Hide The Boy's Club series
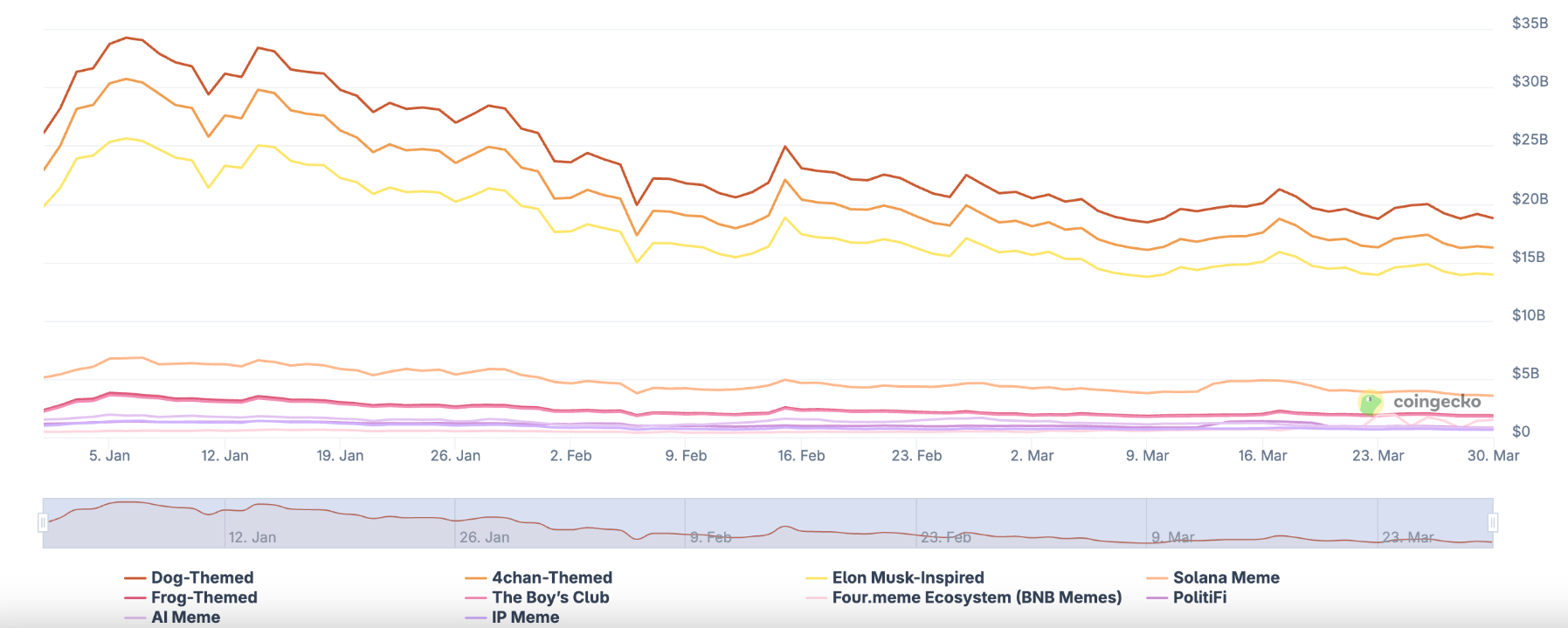Image resolution: width=1568 pixels, height=628 pixels. pos(550,597)
